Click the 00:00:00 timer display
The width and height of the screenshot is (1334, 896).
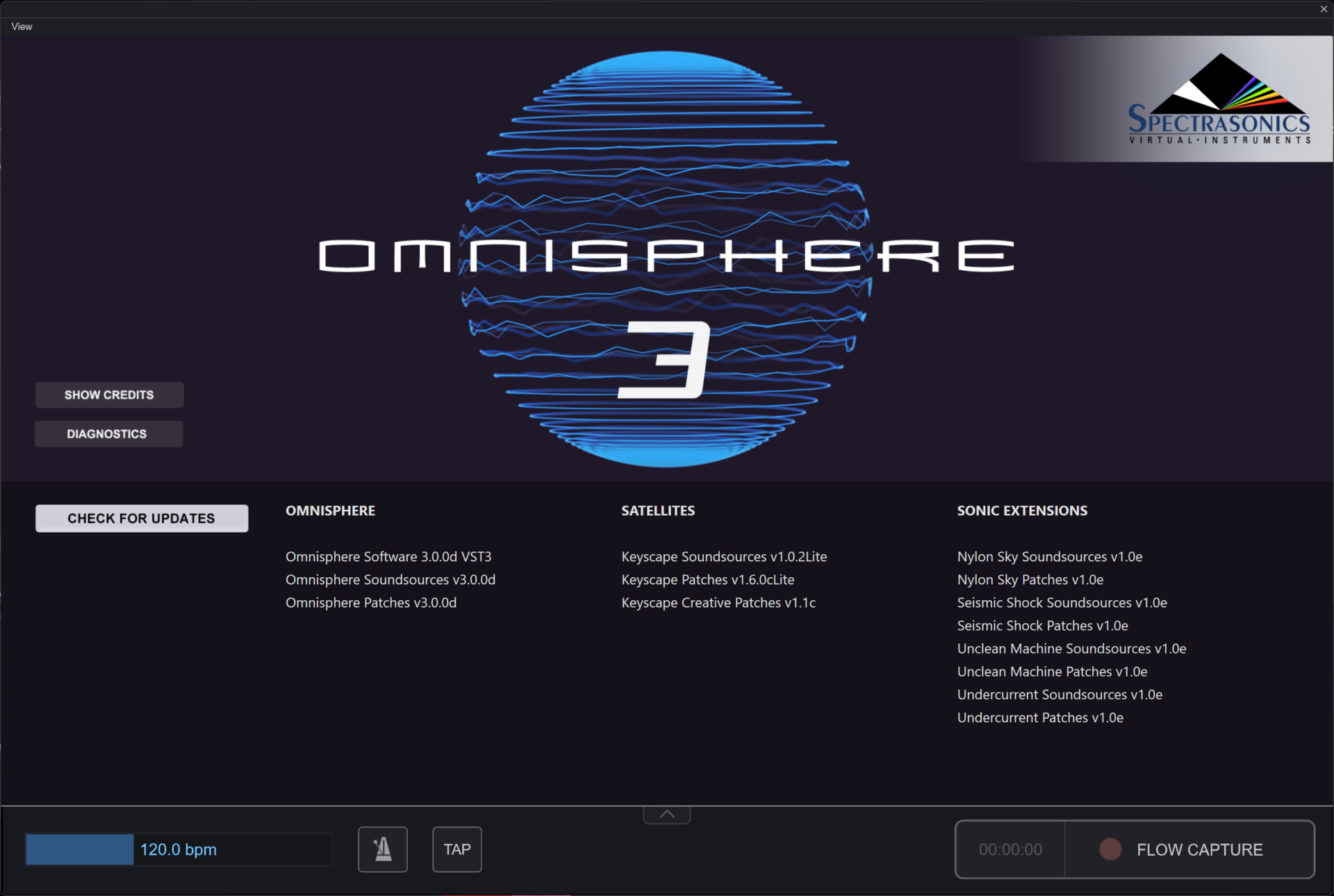pos(1010,849)
